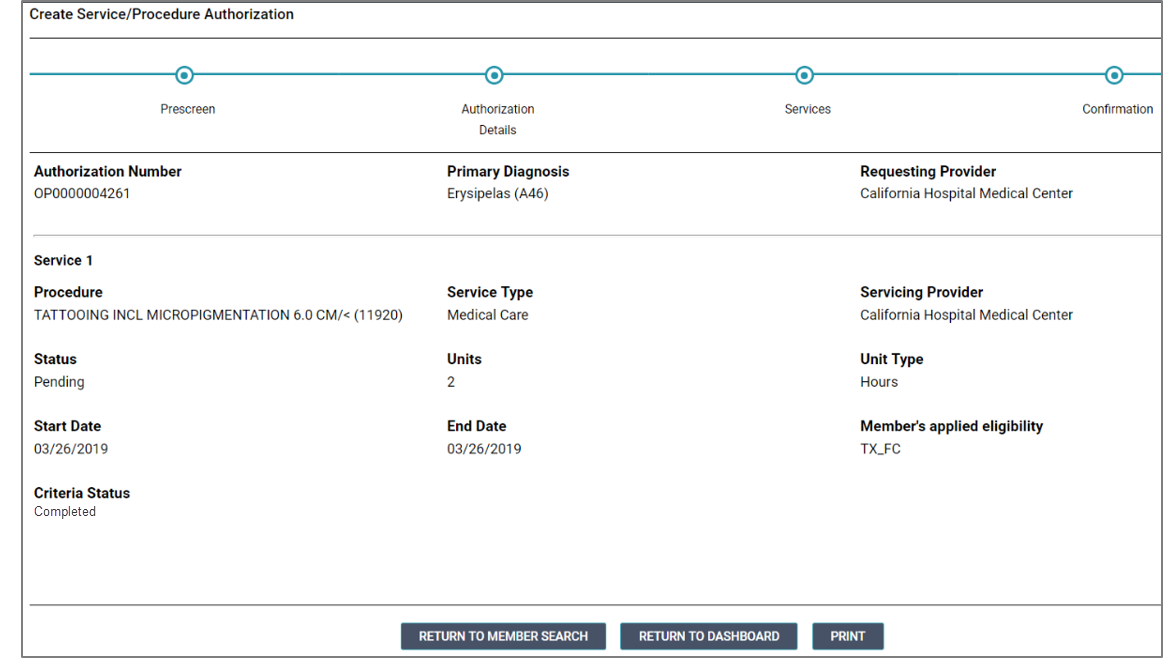Click the Authorization Details step circle
Viewport: 1163px width, 658px height.
pyautogui.click(x=494, y=75)
